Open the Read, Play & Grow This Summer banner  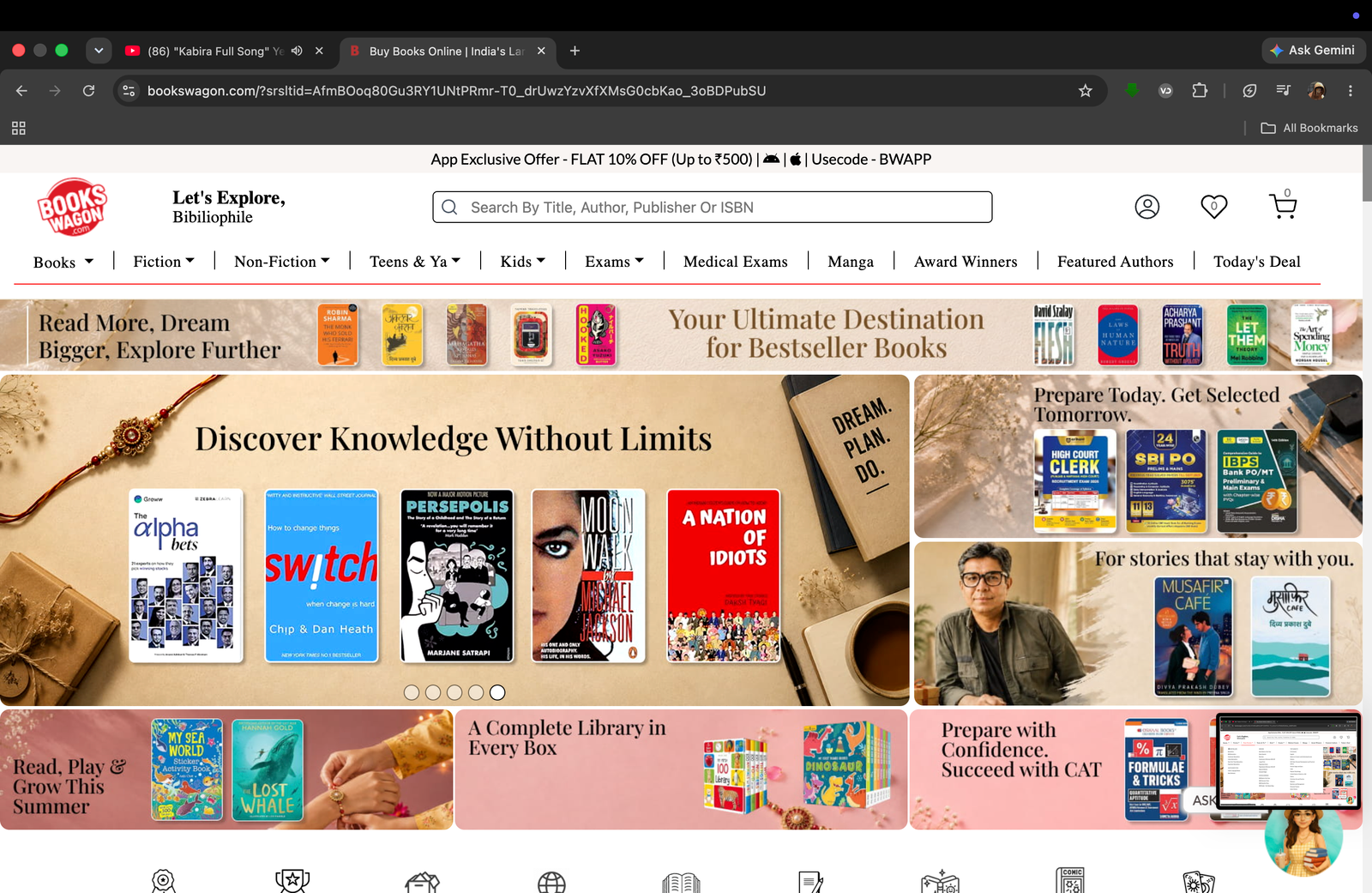pyautogui.click(x=226, y=769)
